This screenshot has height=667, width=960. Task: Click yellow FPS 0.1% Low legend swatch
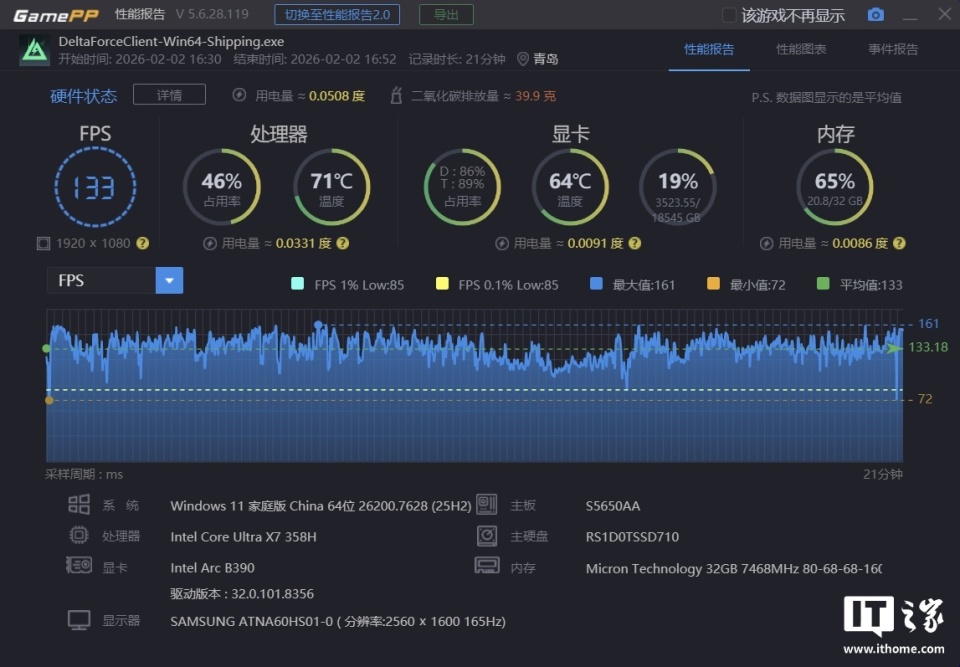(x=442, y=284)
